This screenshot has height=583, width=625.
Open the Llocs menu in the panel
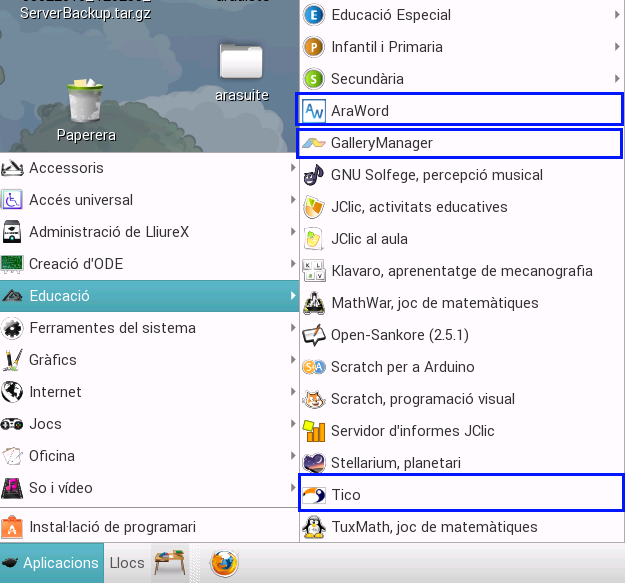126,563
